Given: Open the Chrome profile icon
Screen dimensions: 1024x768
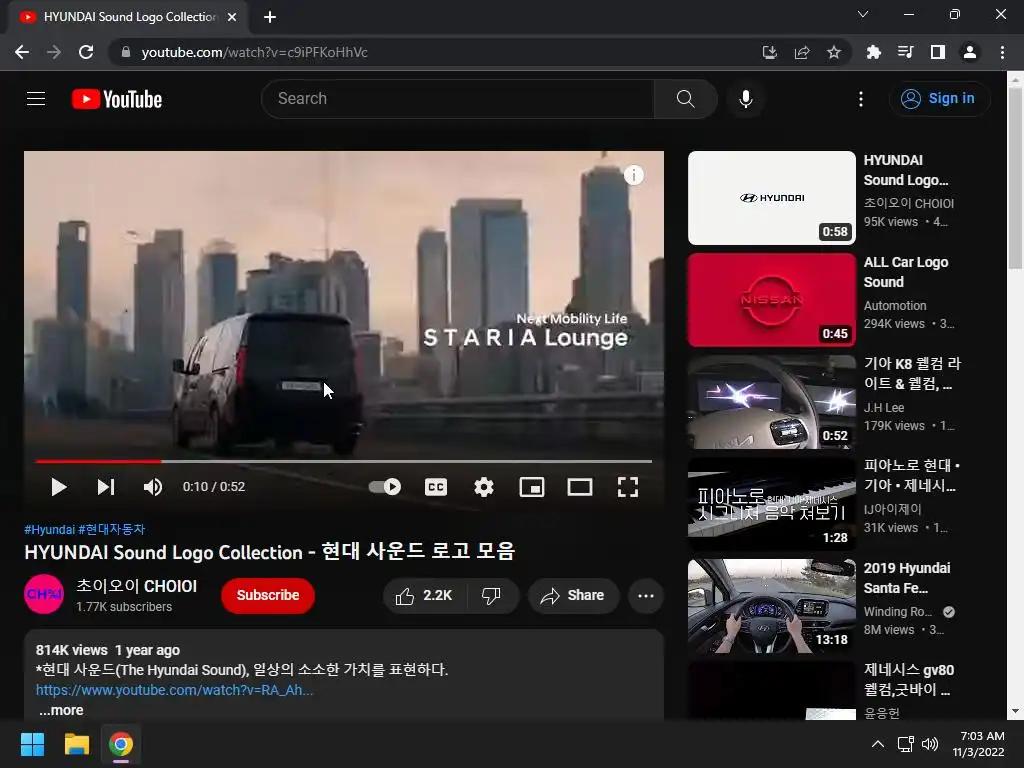Looking at the screenshot, I should 970,52.
